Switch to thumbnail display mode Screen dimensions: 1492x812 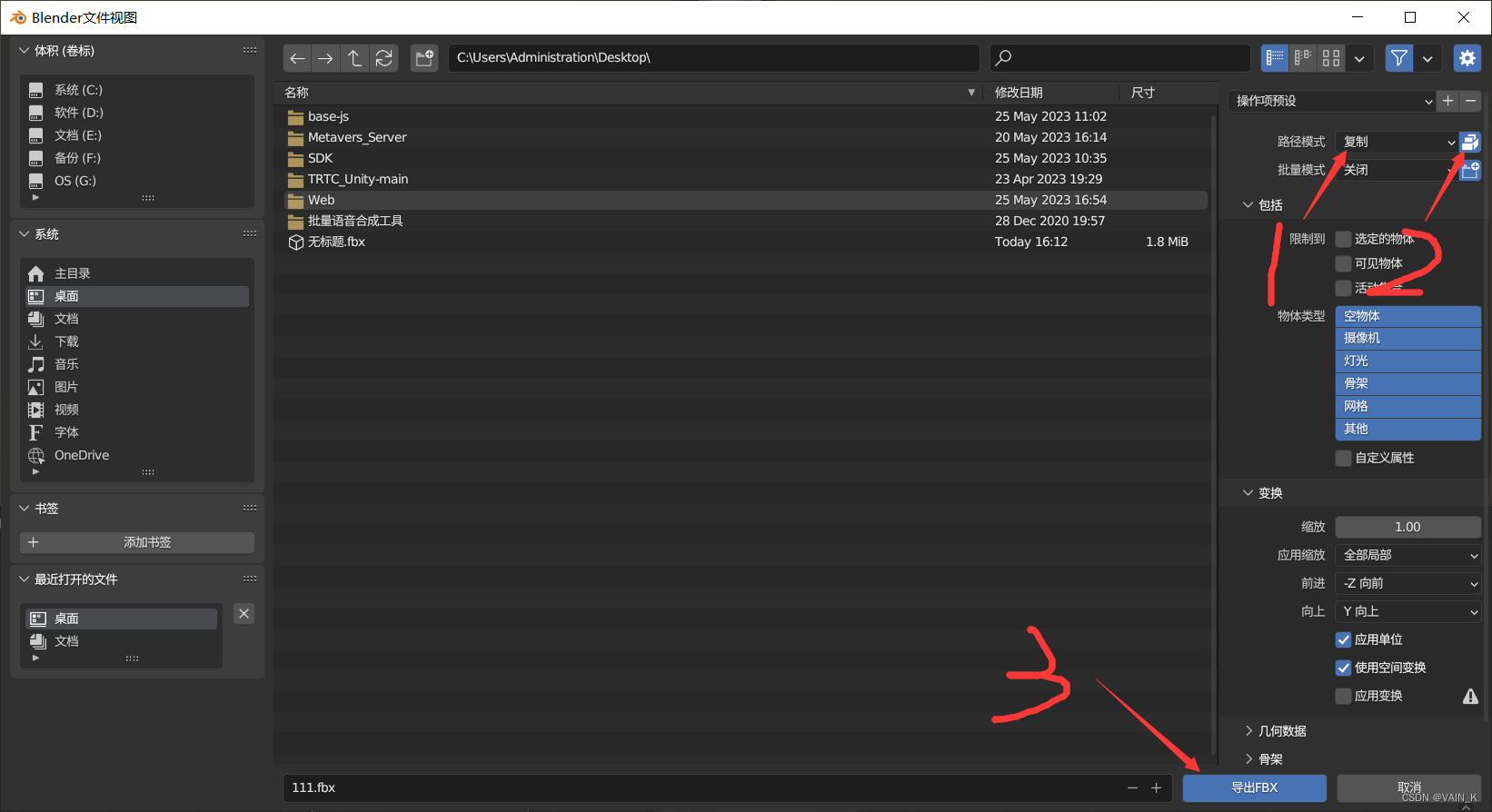1331,58
